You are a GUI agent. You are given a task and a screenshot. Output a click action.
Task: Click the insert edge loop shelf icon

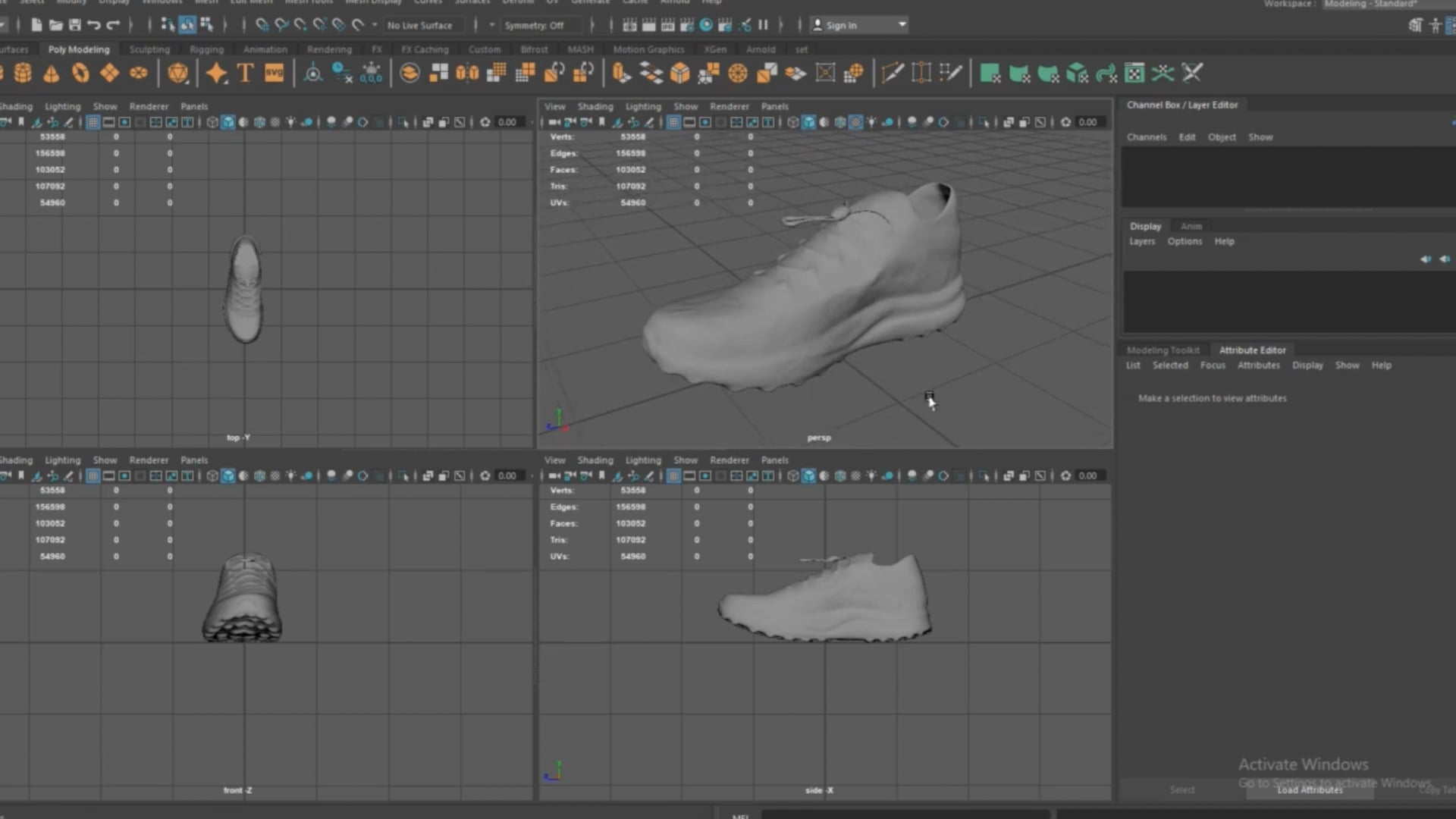[921, 74]
